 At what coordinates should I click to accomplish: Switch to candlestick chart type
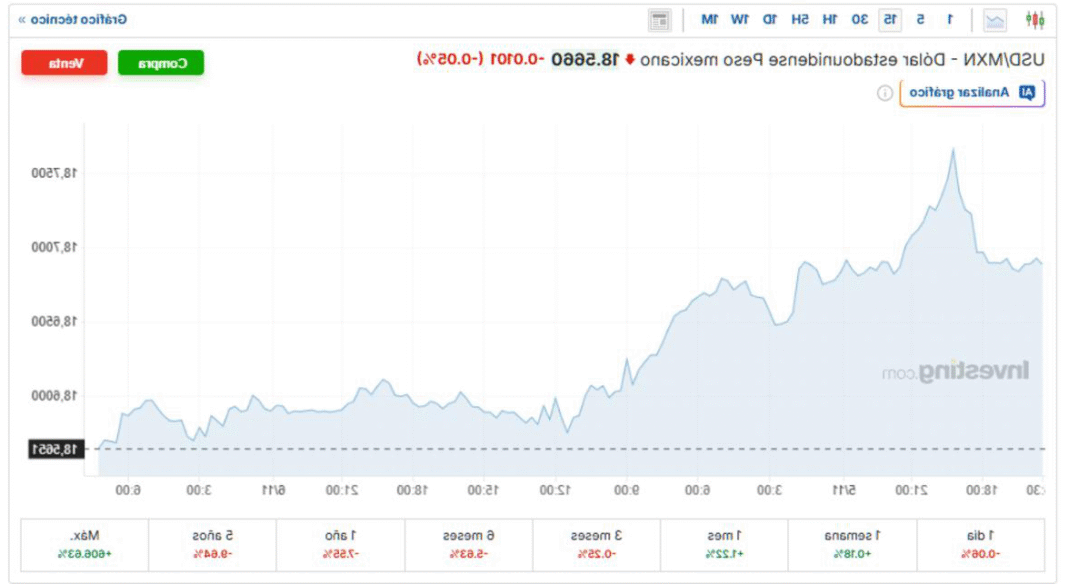(1035, 20)
